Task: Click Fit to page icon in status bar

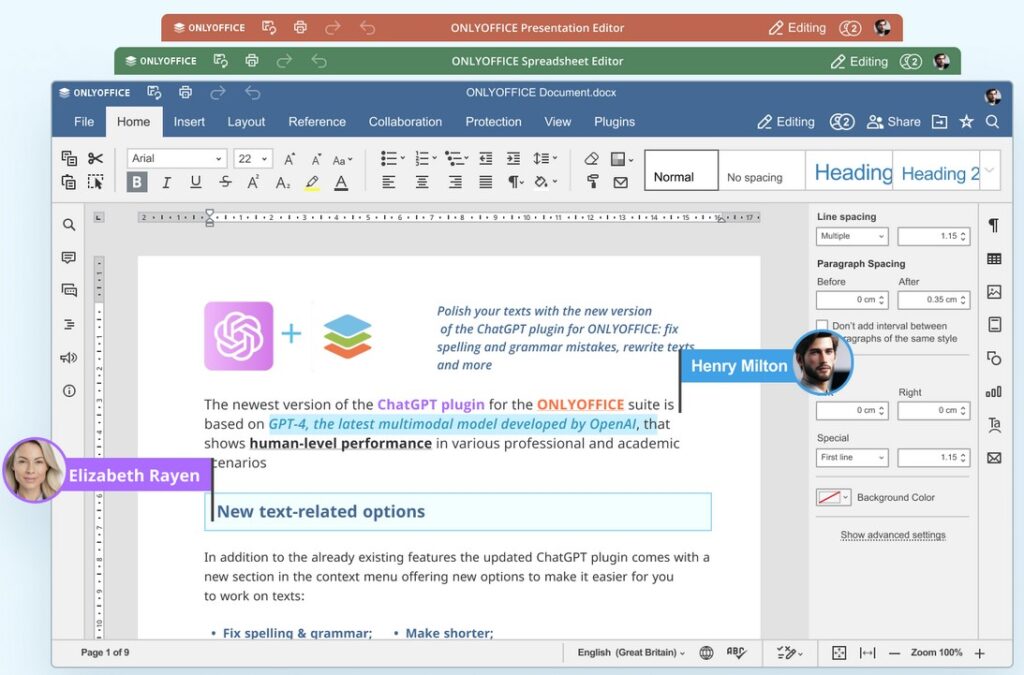Action: [839, 653]
